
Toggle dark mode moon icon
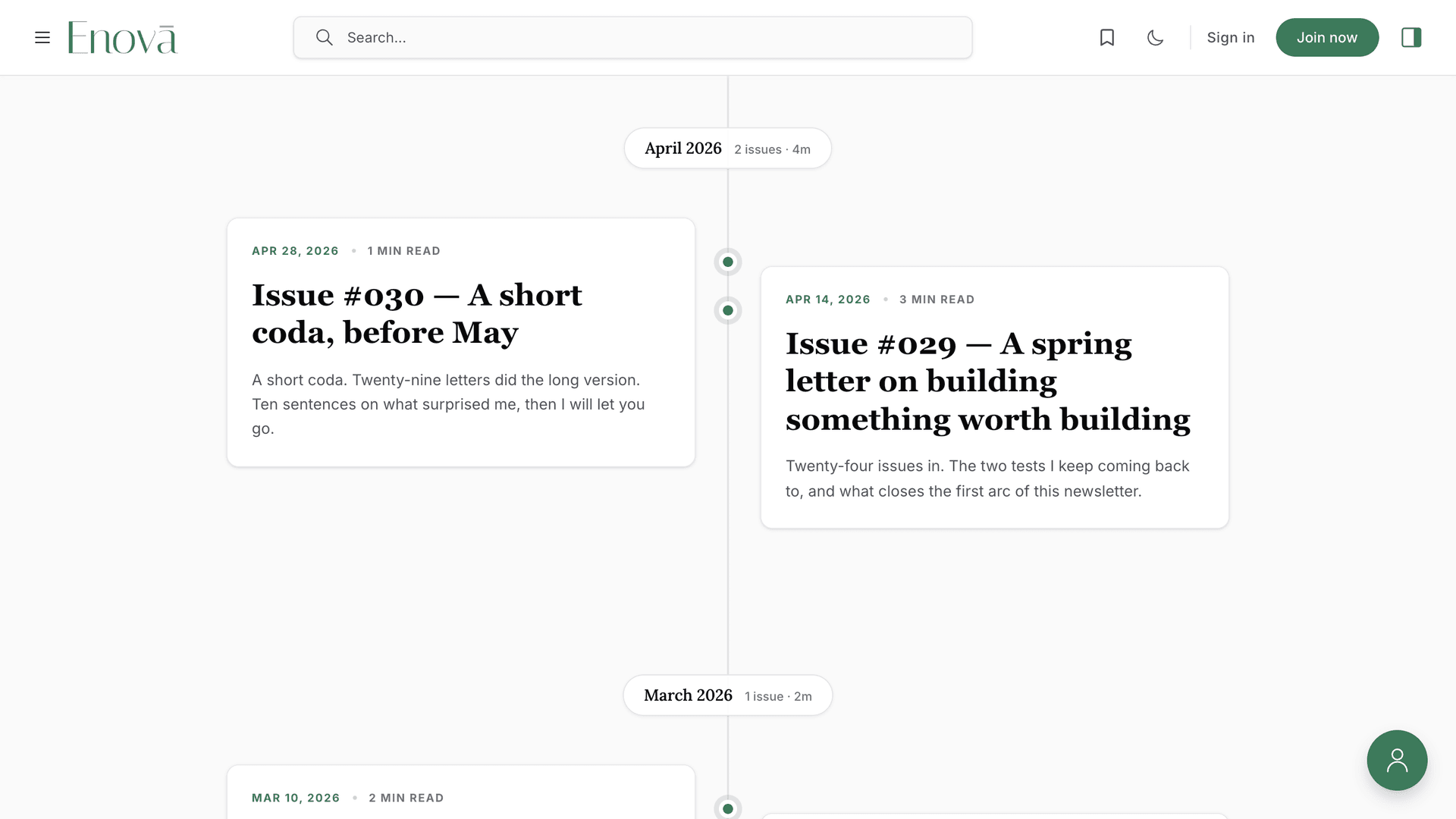[x=1155, y=37]
